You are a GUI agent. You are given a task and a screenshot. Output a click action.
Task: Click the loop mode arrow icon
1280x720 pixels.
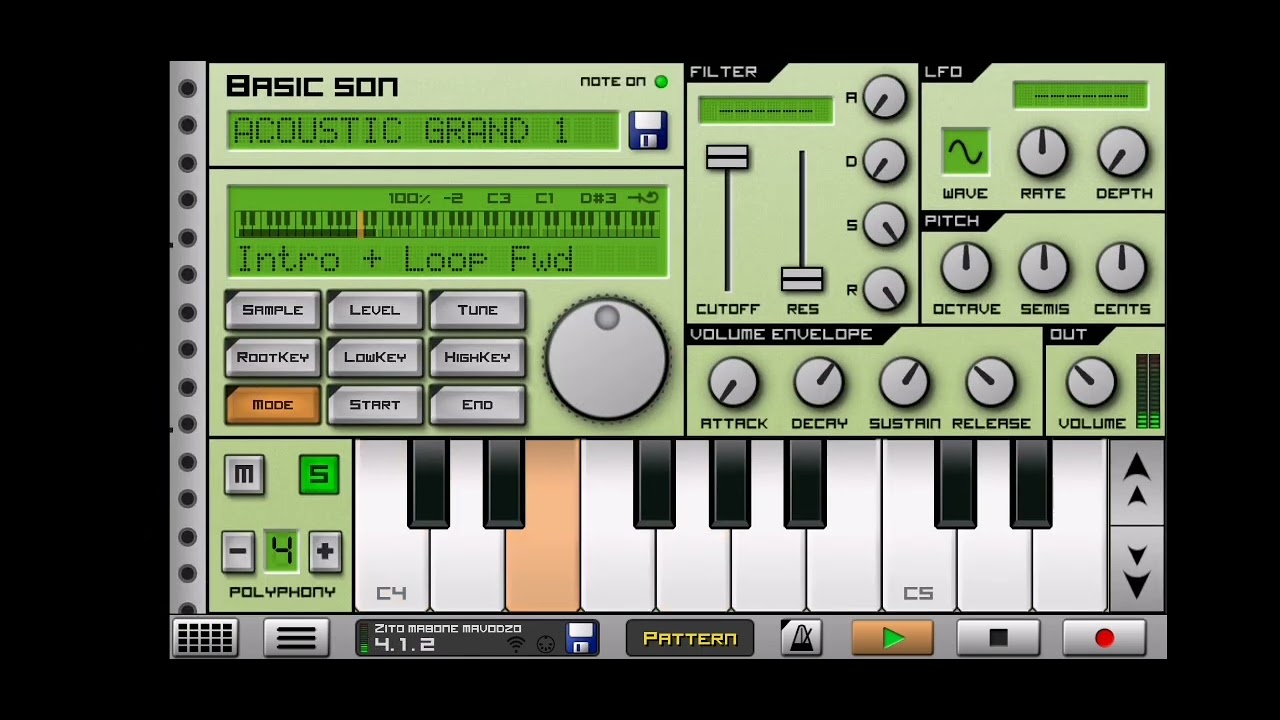pos(643,198)
